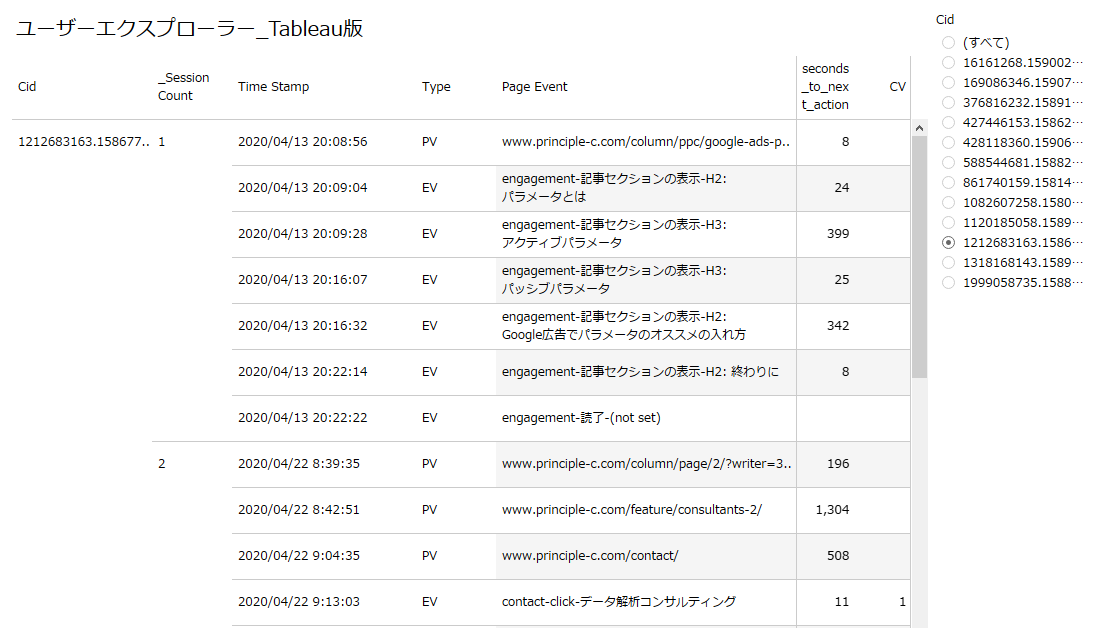
Task: Select the Cid 1212683163 table row label
Action: [x=84, y=142]
